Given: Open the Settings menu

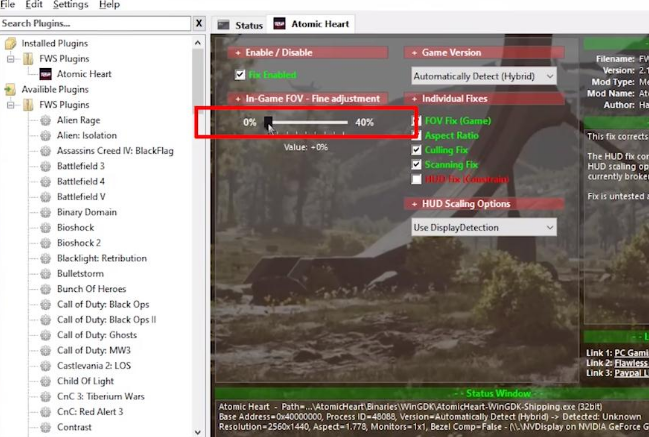Looking at the screenshot, I should 71,5.
